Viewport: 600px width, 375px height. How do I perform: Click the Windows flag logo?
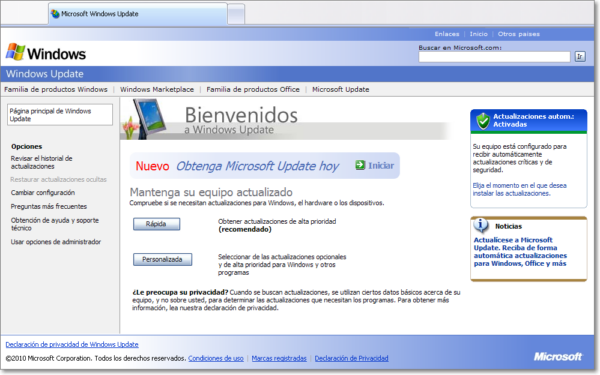point(15,52)
